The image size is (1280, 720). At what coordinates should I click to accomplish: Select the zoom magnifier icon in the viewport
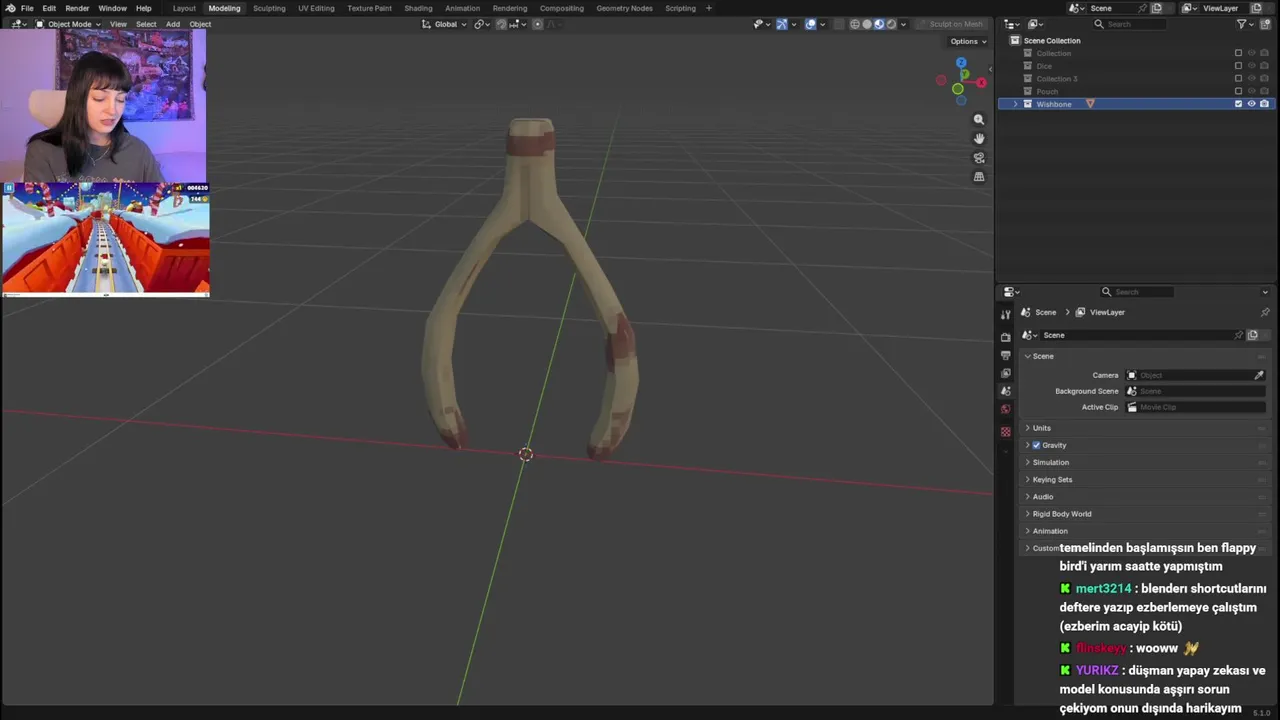pyautogui.click(x=979, y=119)
